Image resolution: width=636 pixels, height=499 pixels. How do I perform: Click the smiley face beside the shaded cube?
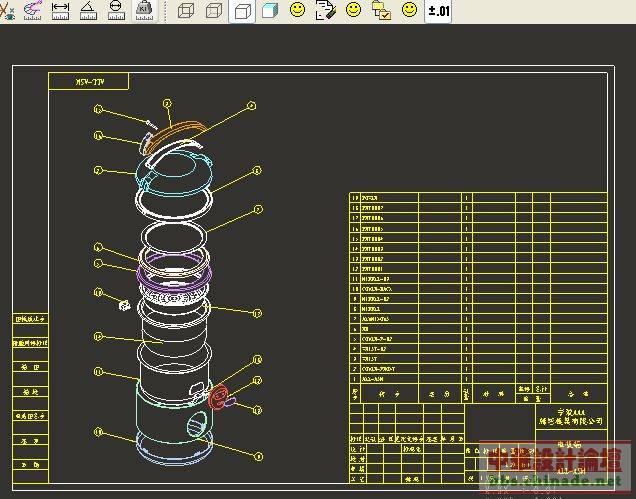coord(297,10)
